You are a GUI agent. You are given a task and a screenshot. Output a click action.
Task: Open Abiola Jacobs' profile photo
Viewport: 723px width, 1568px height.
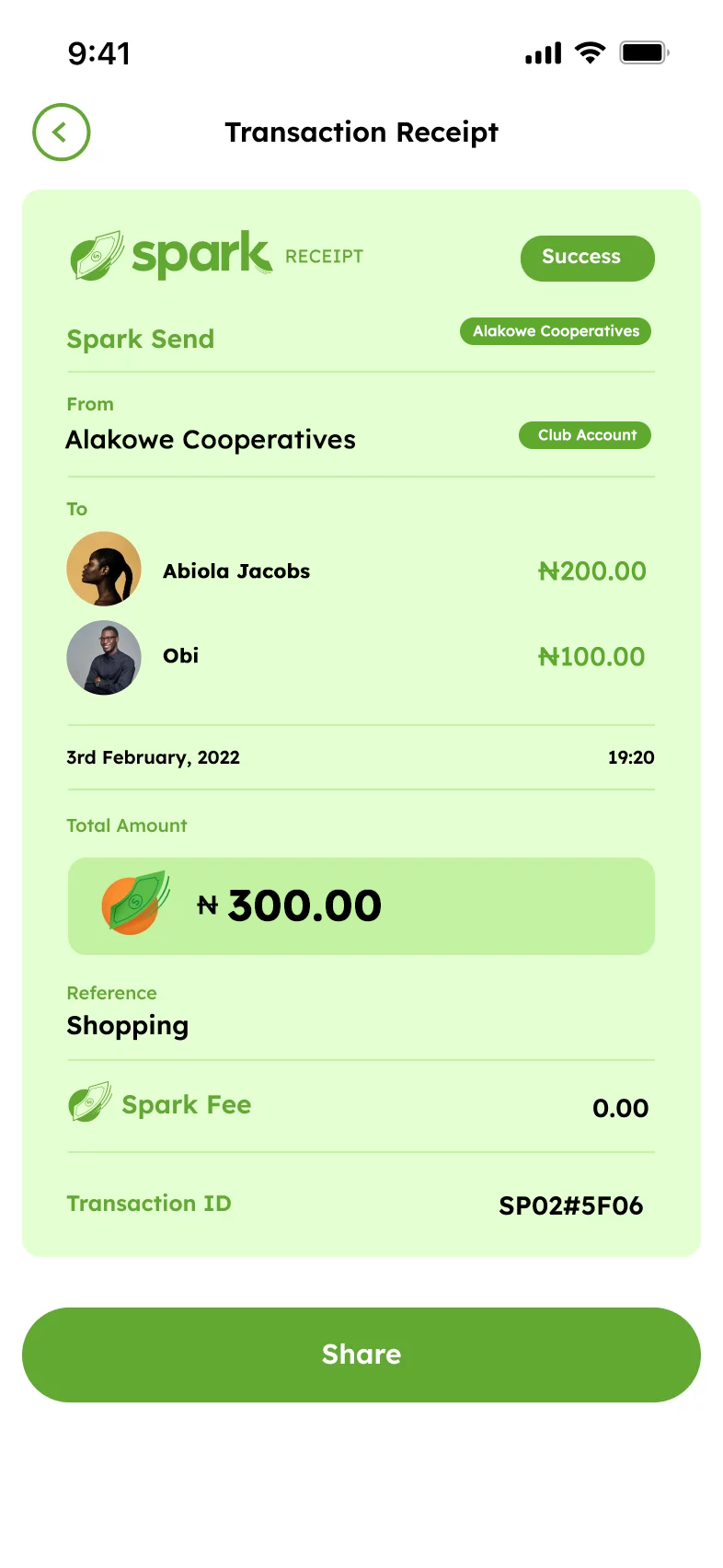[x=104, y=569]
